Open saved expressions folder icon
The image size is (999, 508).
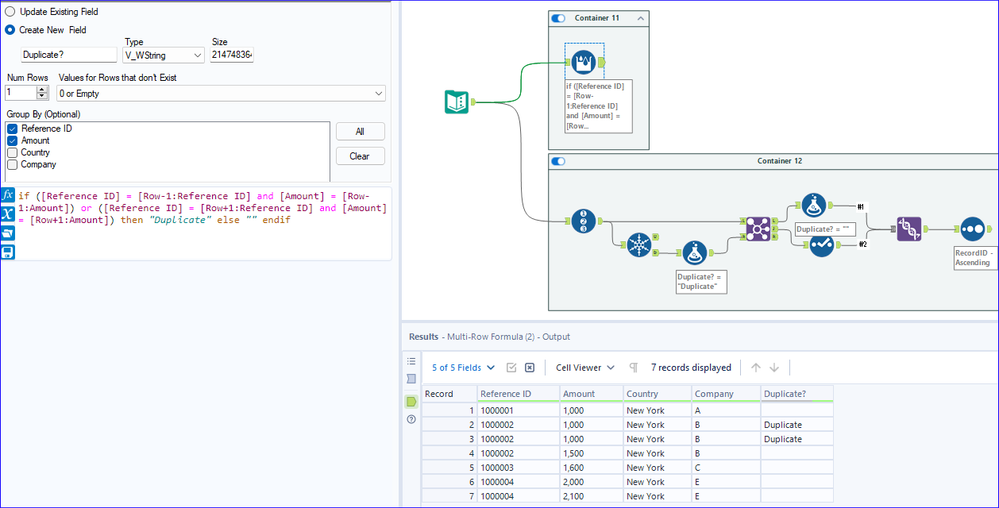point(8,233)
